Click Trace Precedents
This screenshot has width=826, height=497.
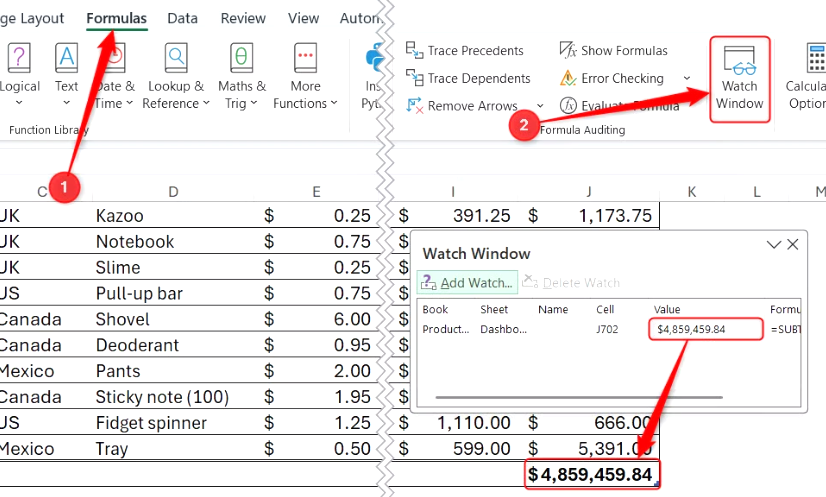[465, 51]
